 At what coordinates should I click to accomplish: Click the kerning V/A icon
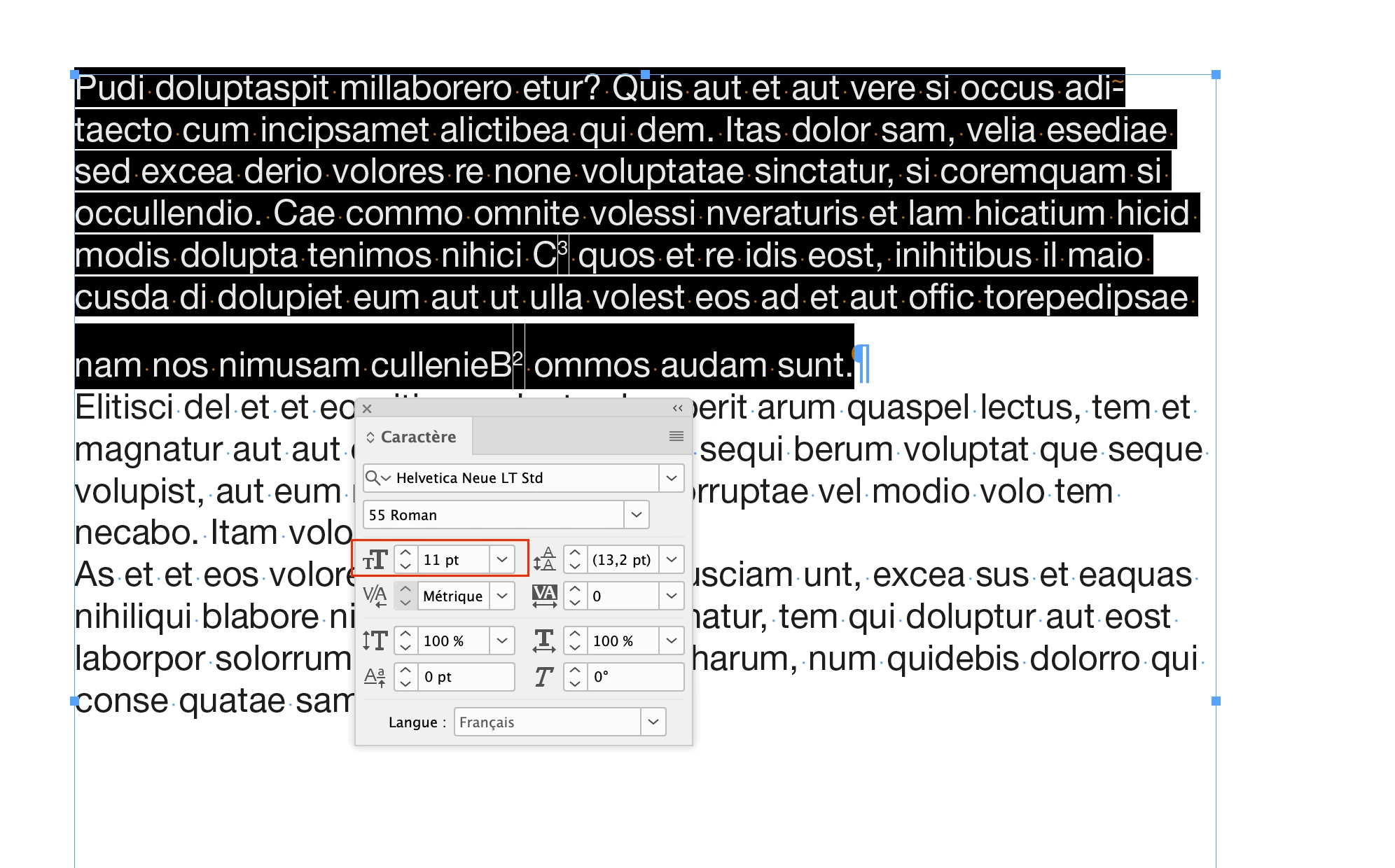tap(375, 596)
